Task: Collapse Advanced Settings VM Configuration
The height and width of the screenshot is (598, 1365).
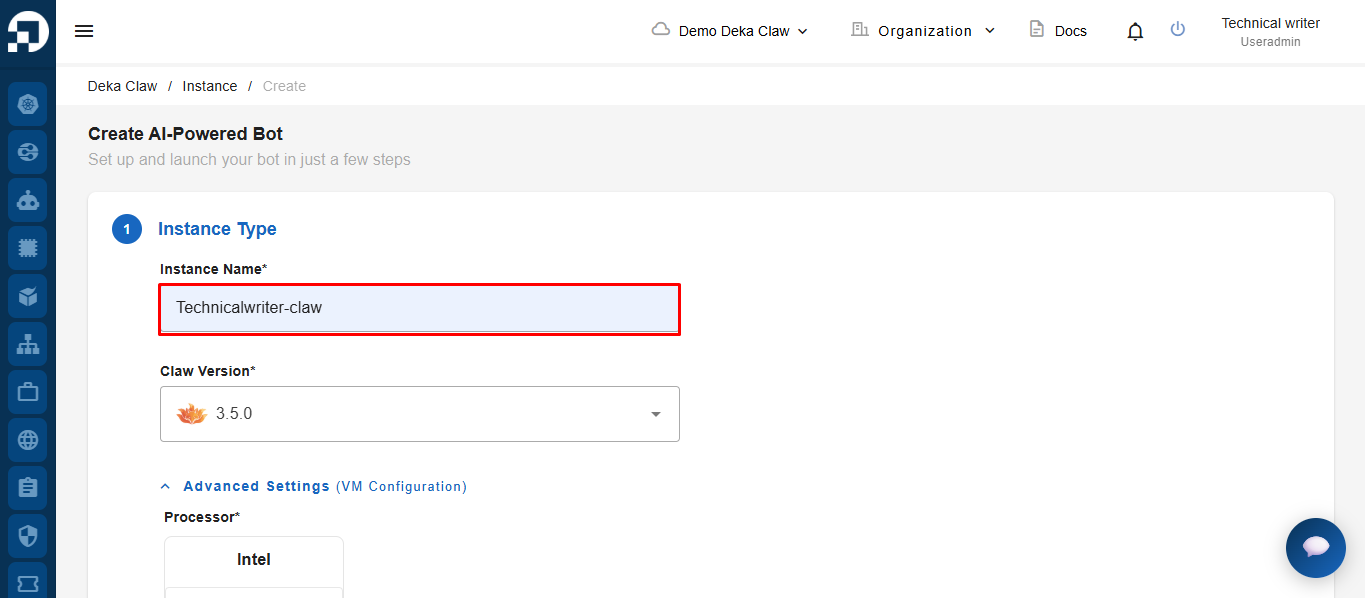Action: (313, 486)
